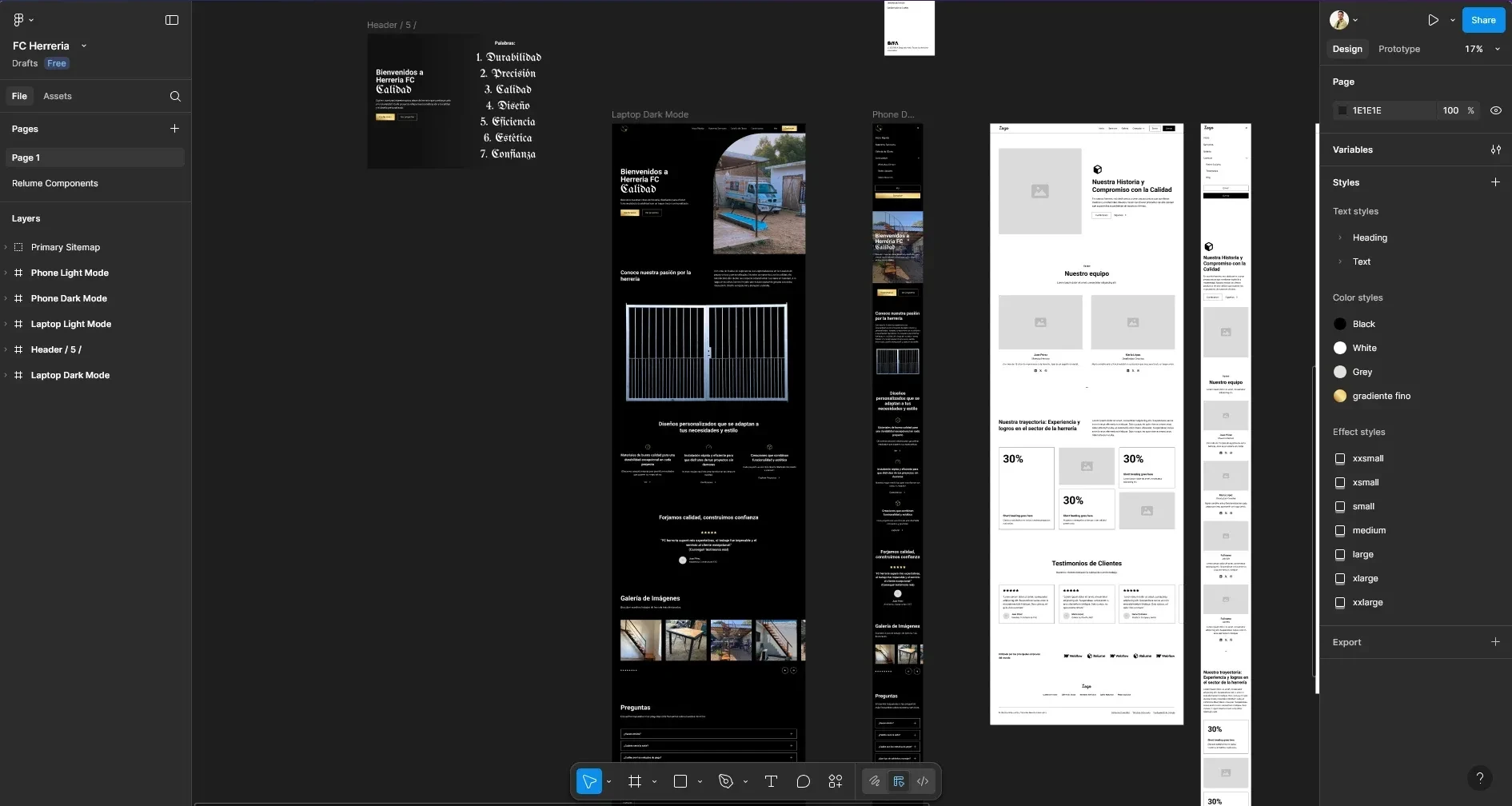
Task: Switch to Dev Mode in toolbar
Action: coord(923,781)
